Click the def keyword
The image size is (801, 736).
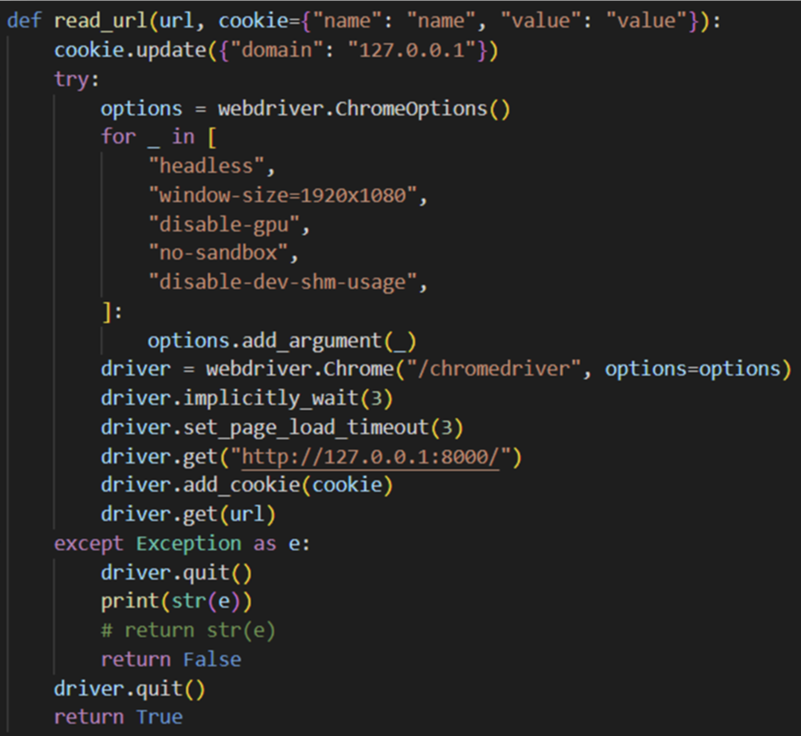tap(24, 21)
